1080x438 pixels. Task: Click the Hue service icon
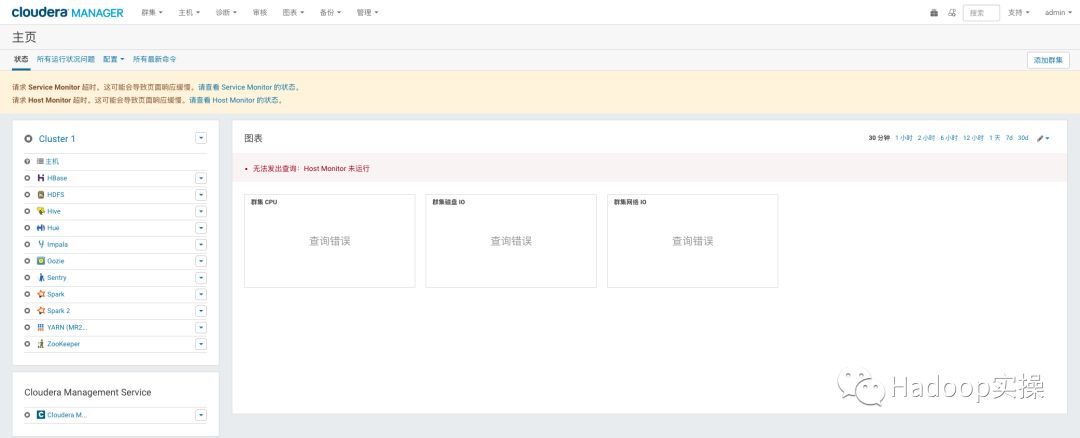pyautogui.click(x=41, y=227)
